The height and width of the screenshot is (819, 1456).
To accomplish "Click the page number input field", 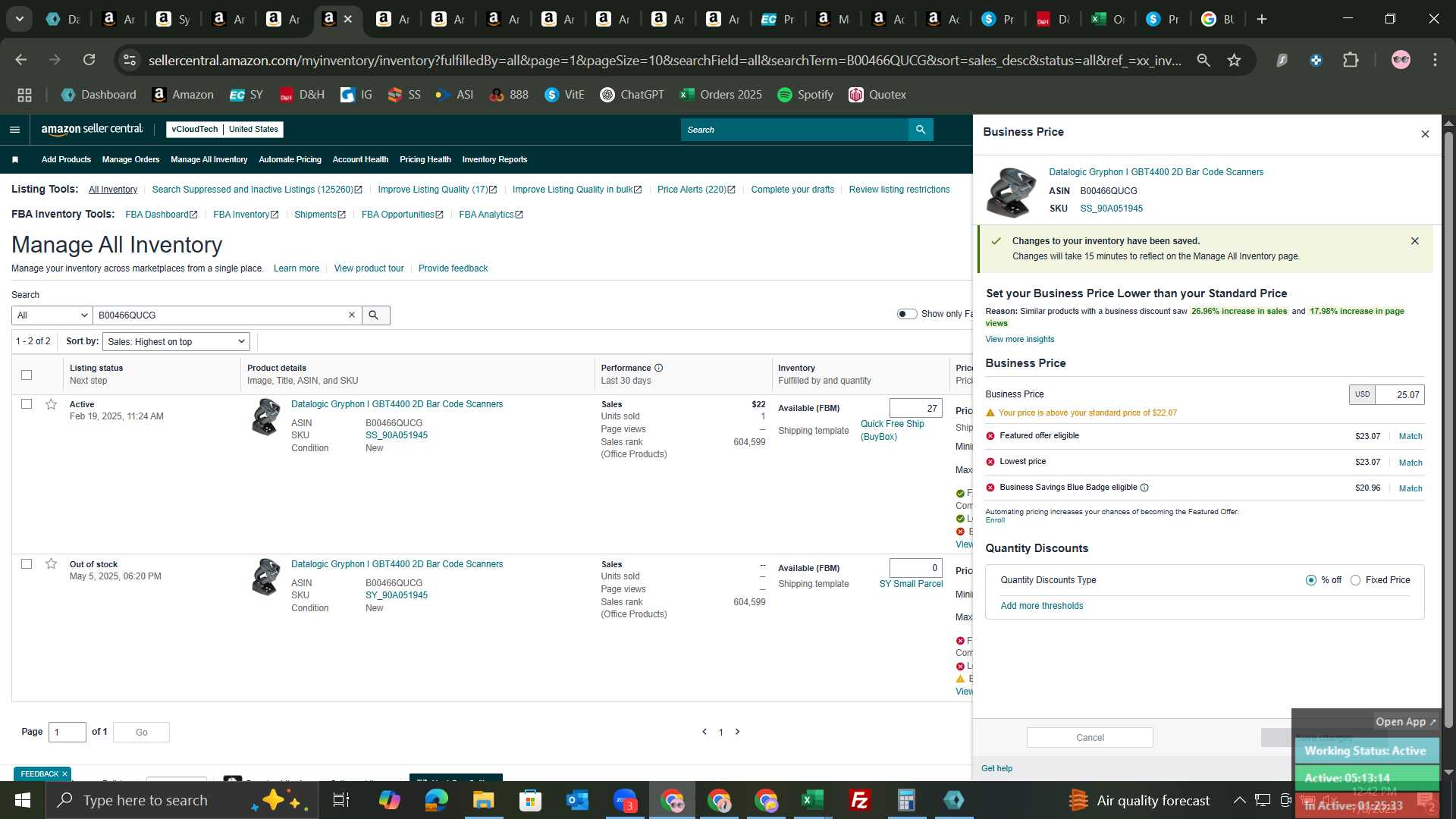I will [67, 733].
